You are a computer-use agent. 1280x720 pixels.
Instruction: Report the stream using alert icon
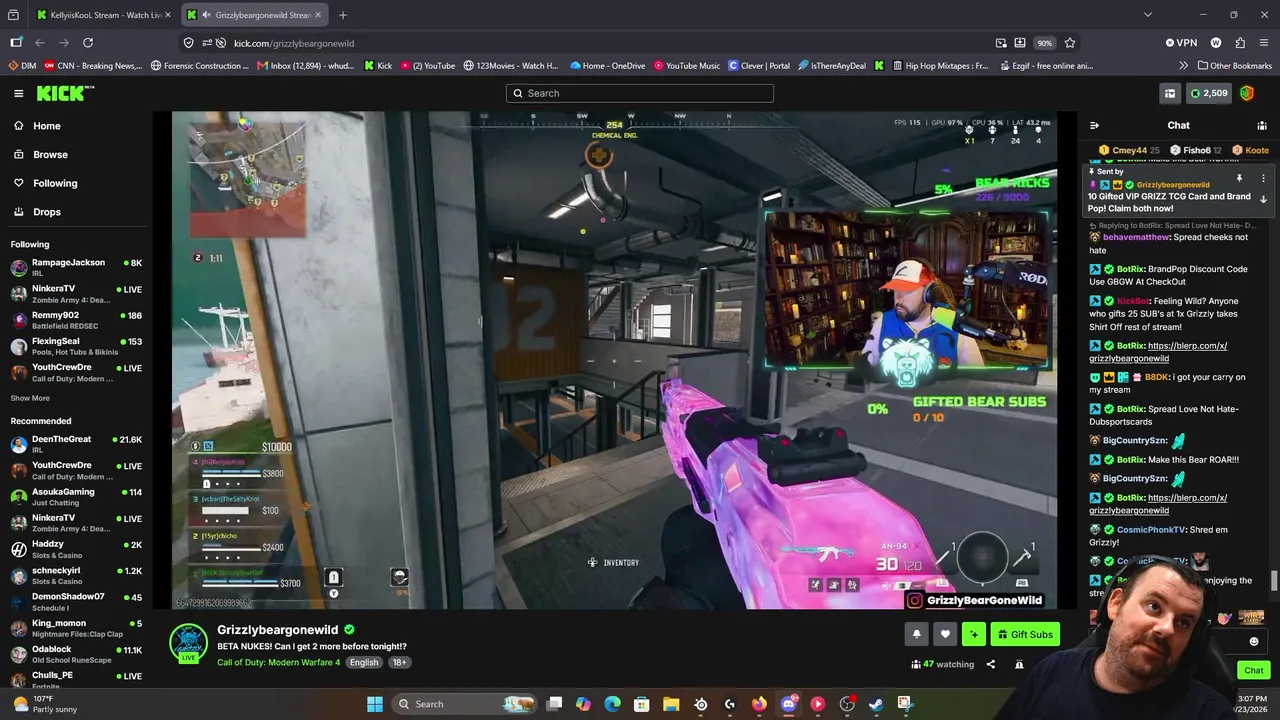(x=1019, y=664)
